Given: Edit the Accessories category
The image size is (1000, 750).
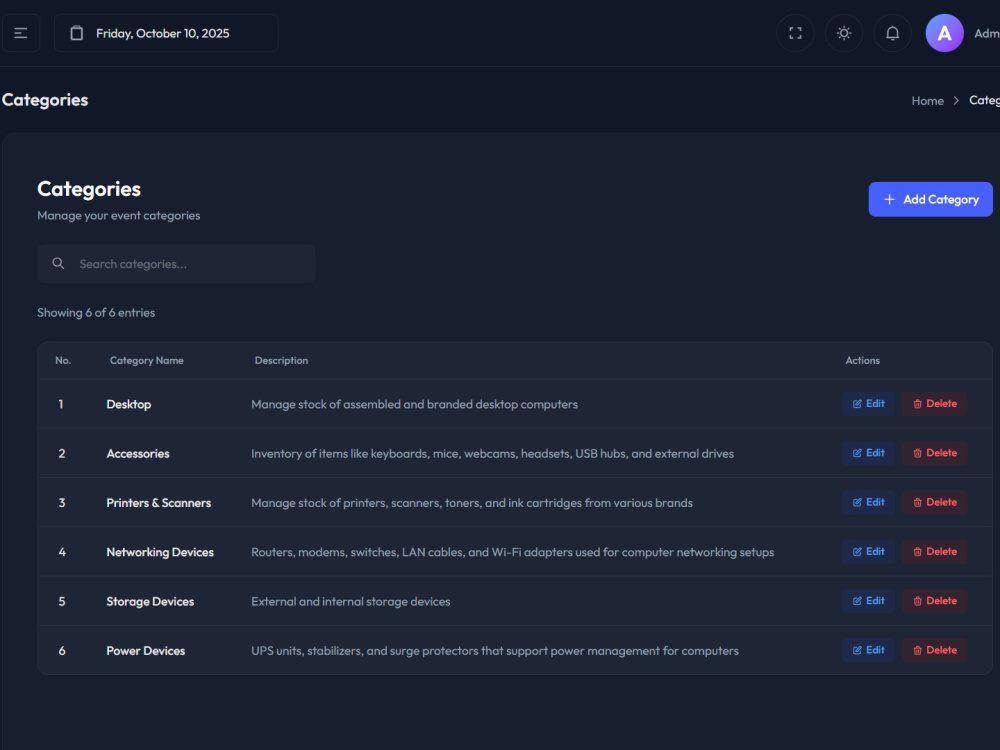Looking at the screenshot, I should 868,453.
